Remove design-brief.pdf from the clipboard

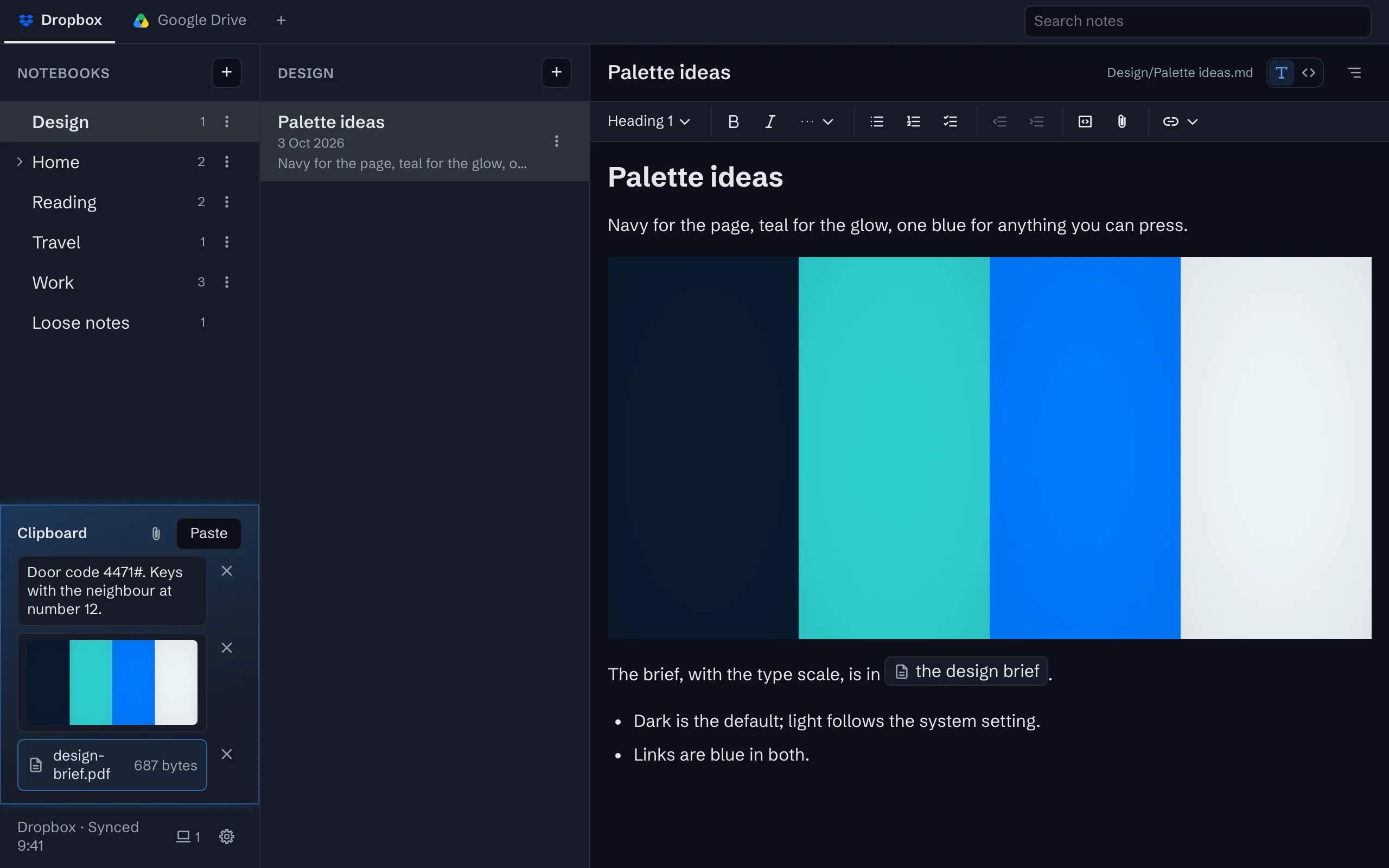coord(227,754)
